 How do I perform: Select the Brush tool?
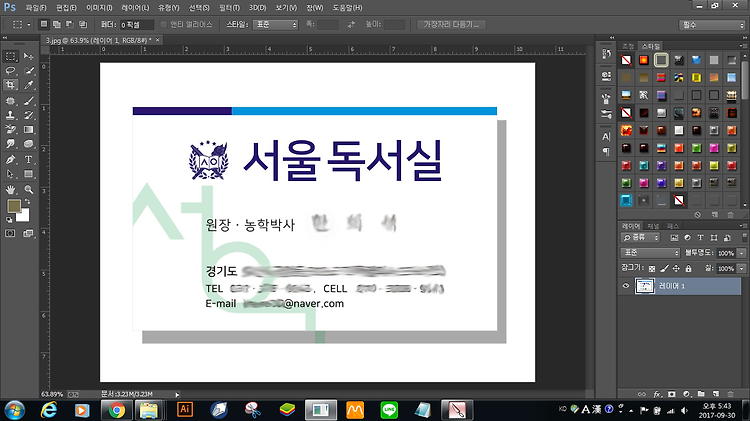(x=29, y=101)
